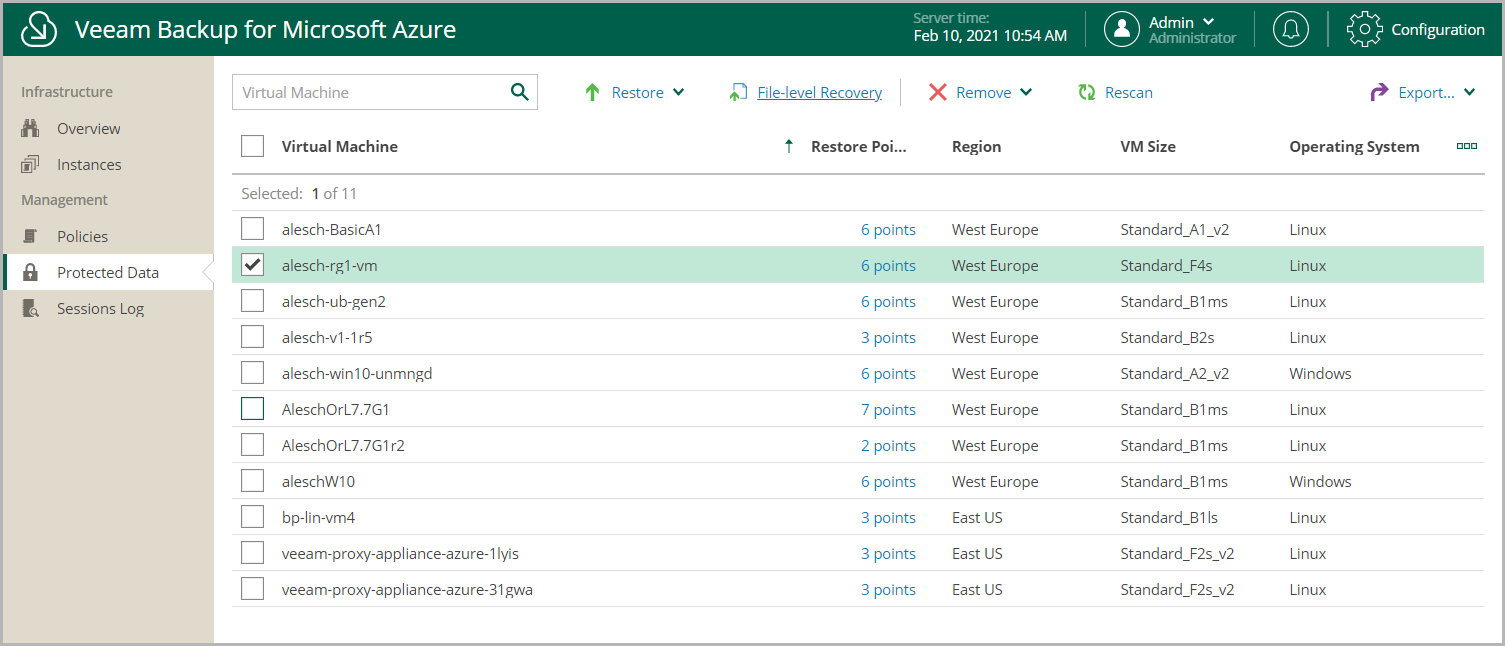The height and width of the screenshot is (646, 1505).
Task: Click the search magnifier icon
Action: pos(519,92)
